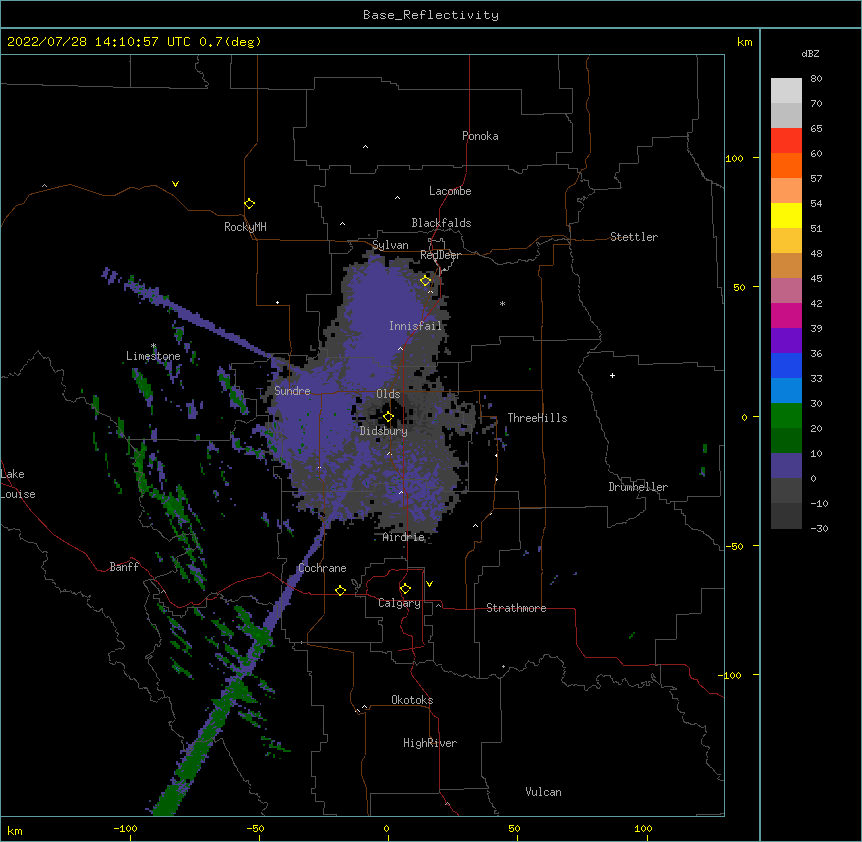The image size is (862, 842).
Task: Click the 50 label on right axis
Action: (x=739, y=287)
